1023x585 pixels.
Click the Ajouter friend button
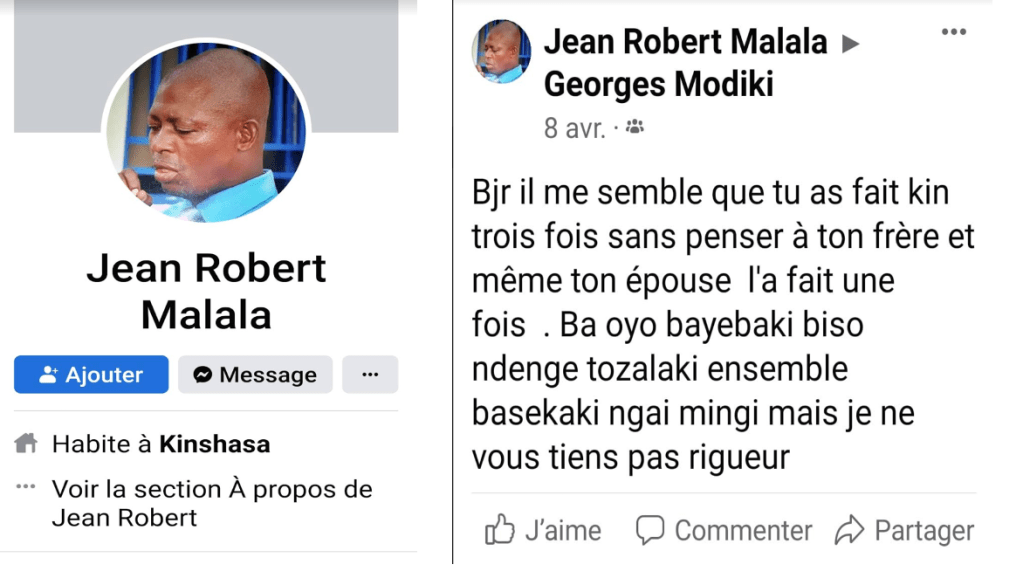(91, 375)
